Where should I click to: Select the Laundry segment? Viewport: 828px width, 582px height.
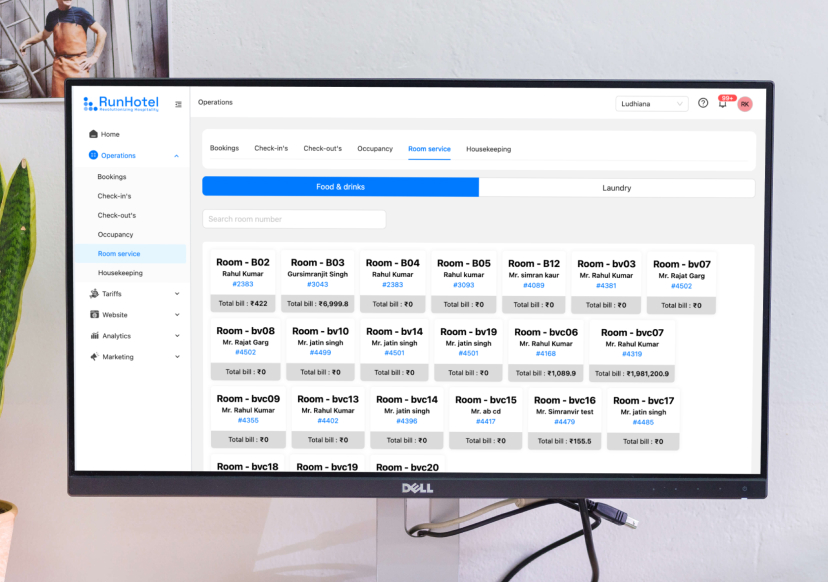pyautogui.click(x=617, y=188)
